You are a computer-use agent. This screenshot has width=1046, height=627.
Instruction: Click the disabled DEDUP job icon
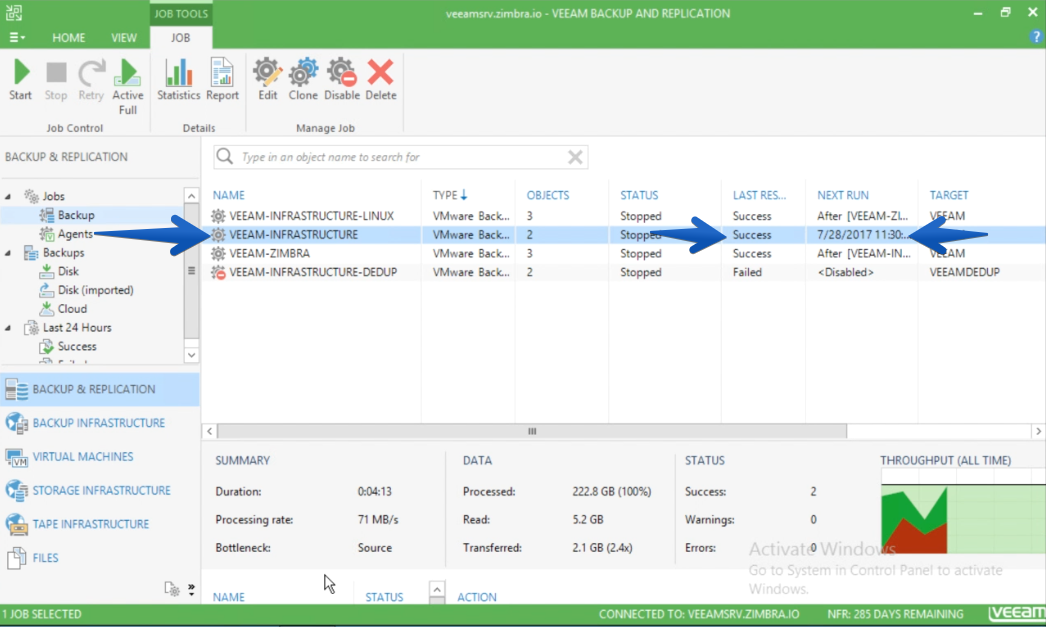tap(218, 272)
